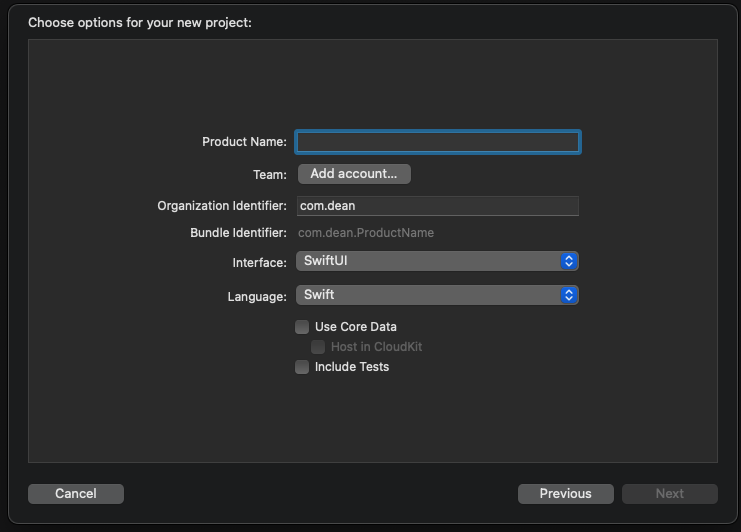Click the "Product Name:" label
Screen dimensions: 741x532
(x=244, y=142)
